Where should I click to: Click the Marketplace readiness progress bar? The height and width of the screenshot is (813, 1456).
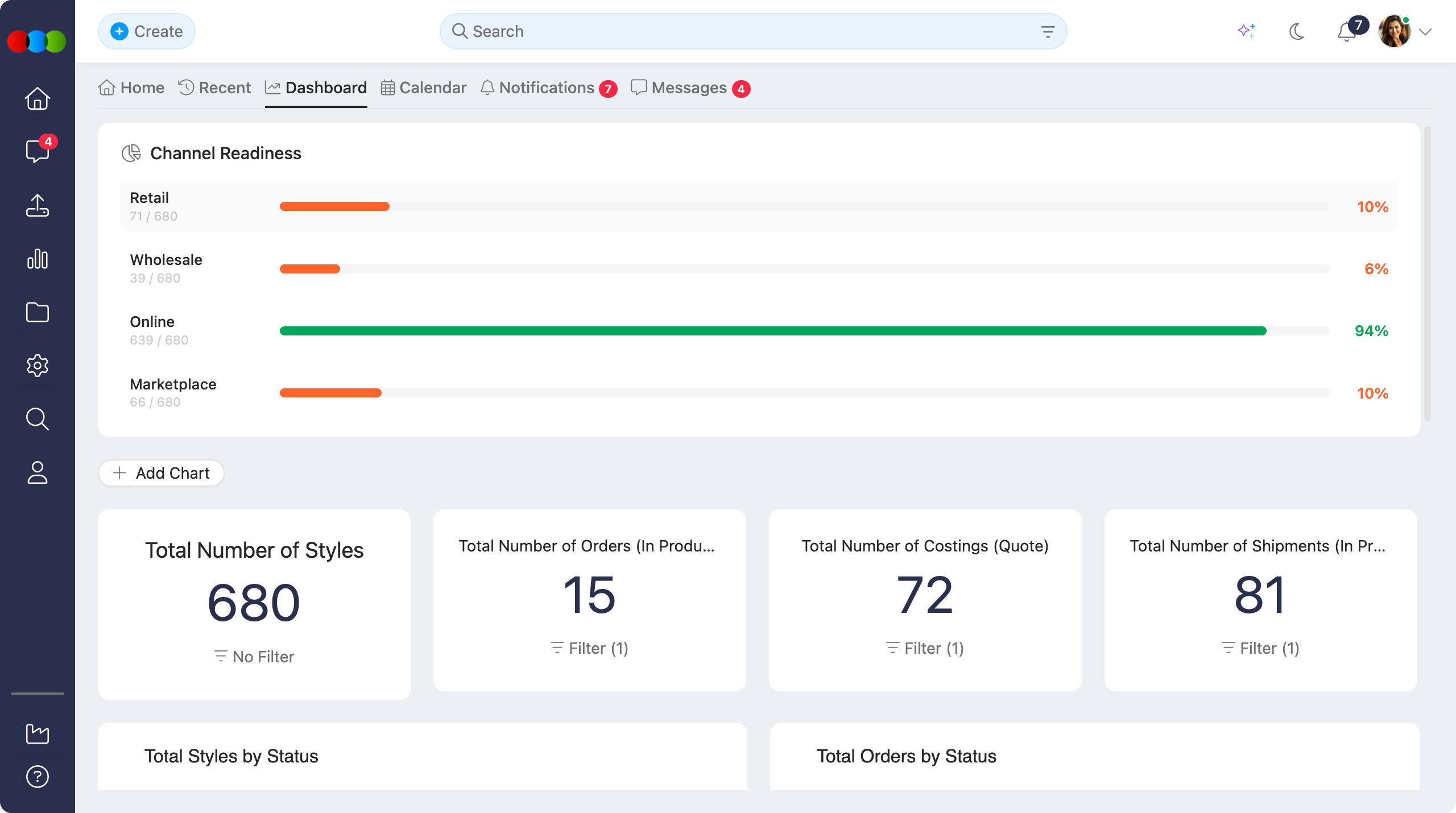(804, 393)
